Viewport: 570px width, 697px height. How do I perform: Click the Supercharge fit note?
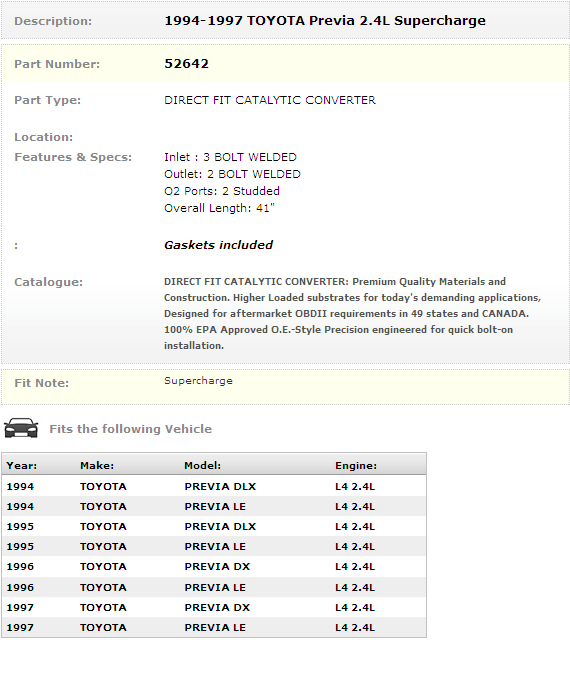(198, 381)
